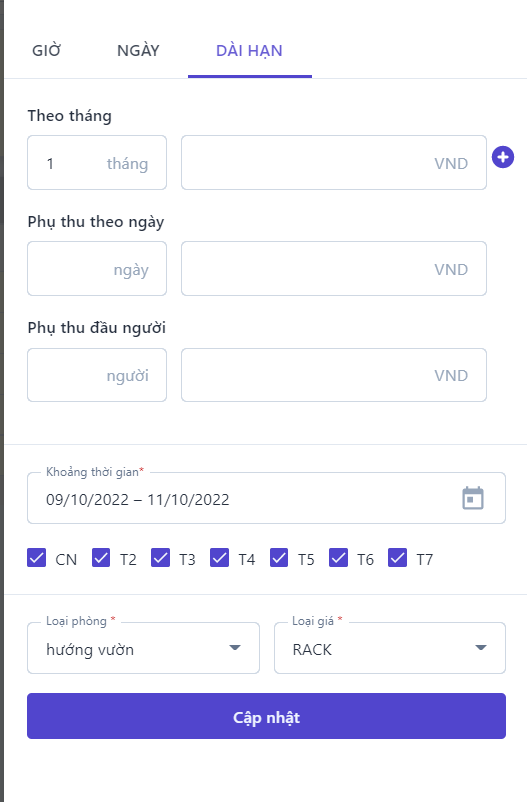
Task: Uncheck the T6 weekday checkbox
Action: pos(338,558)
